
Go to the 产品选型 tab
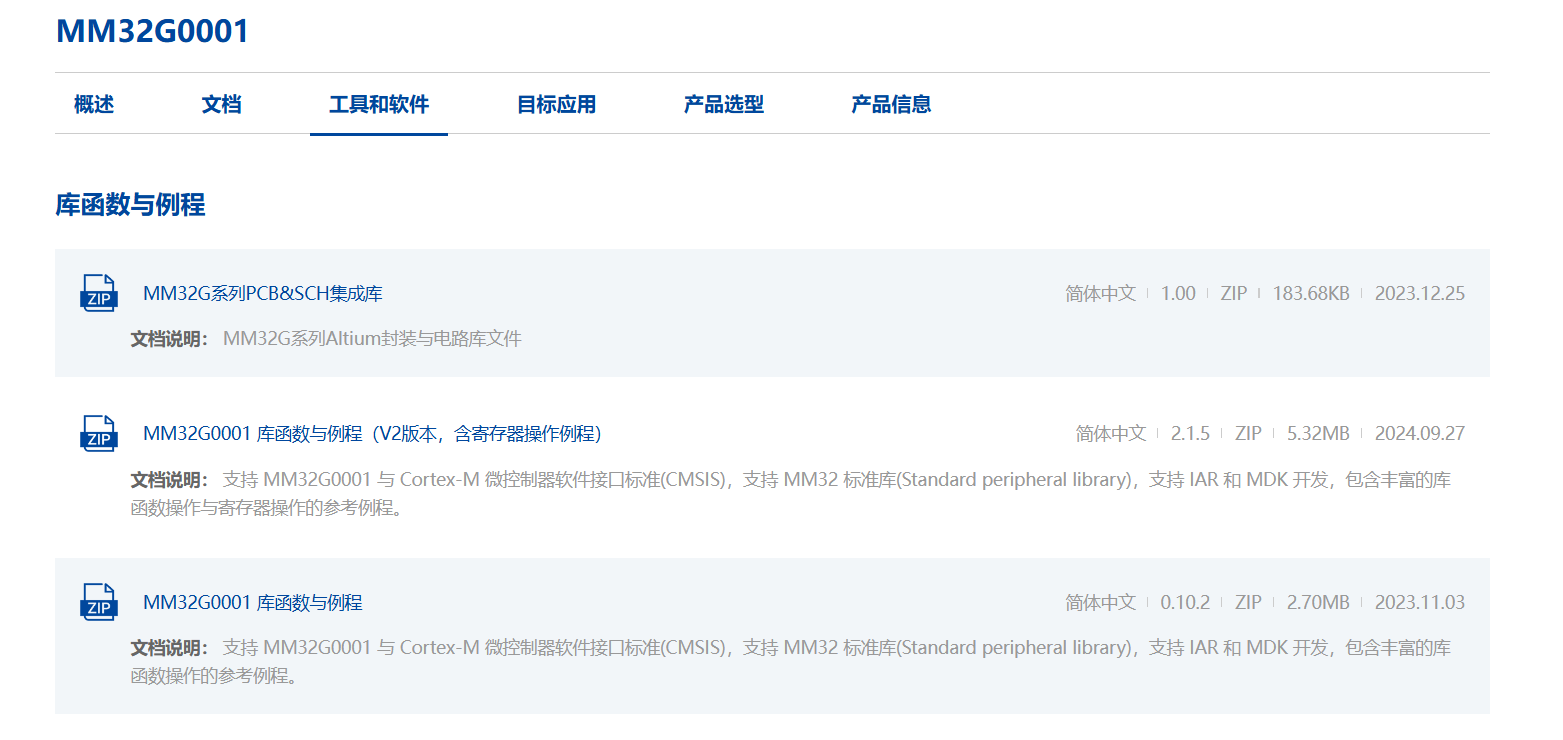724,104
